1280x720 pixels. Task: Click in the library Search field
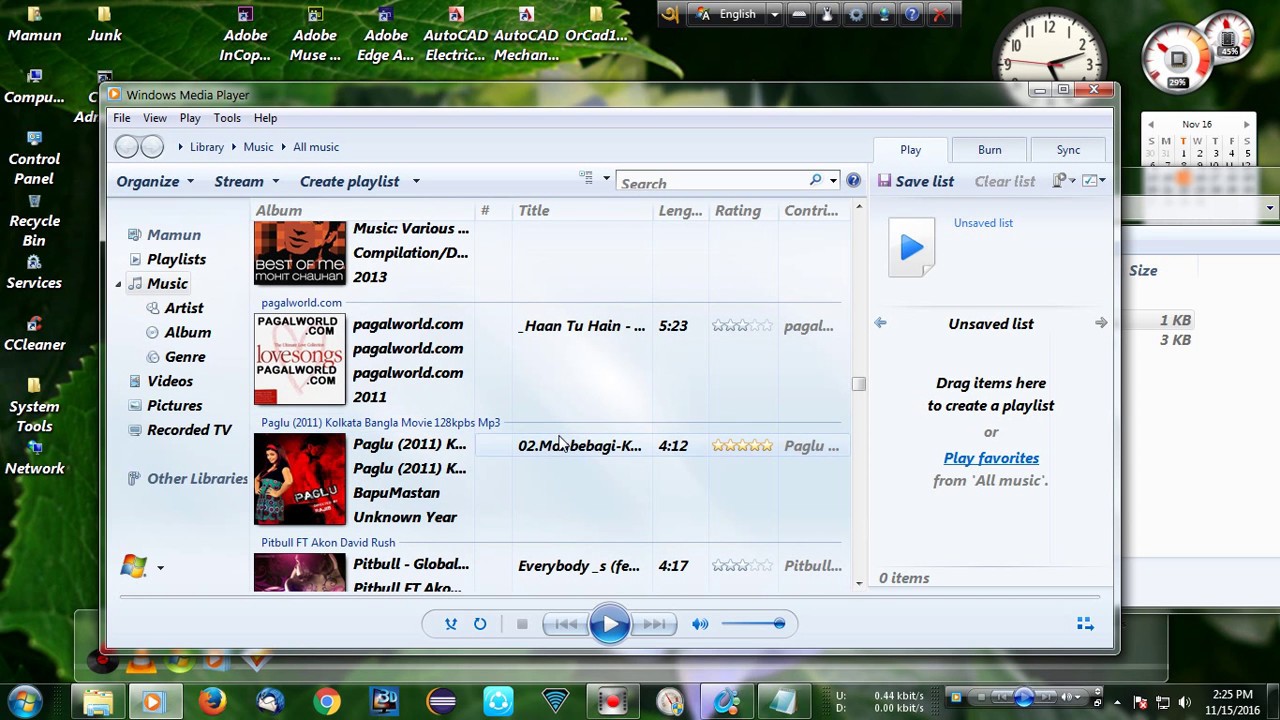[x=712, y=182]
